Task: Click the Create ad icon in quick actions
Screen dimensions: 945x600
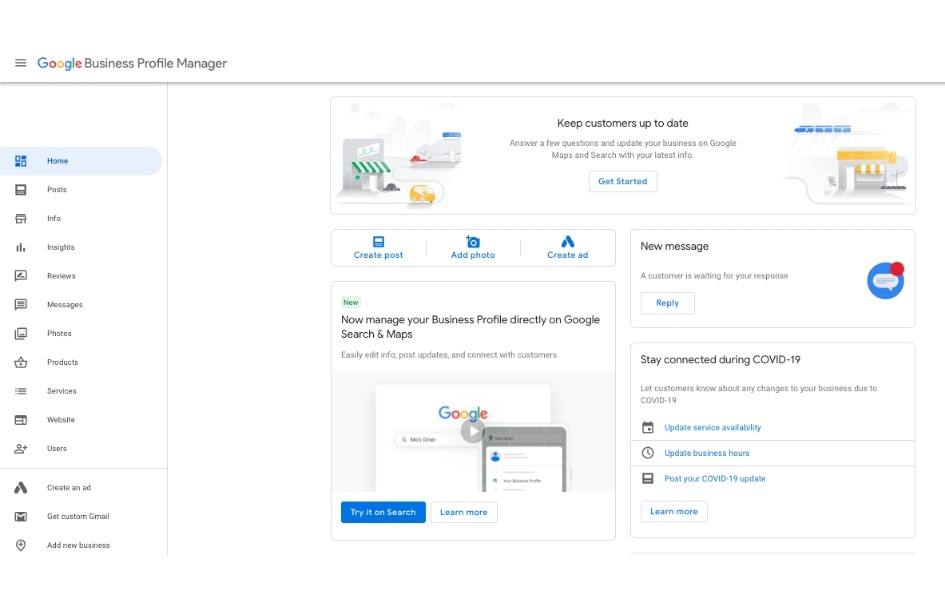Action: point(568,242)
